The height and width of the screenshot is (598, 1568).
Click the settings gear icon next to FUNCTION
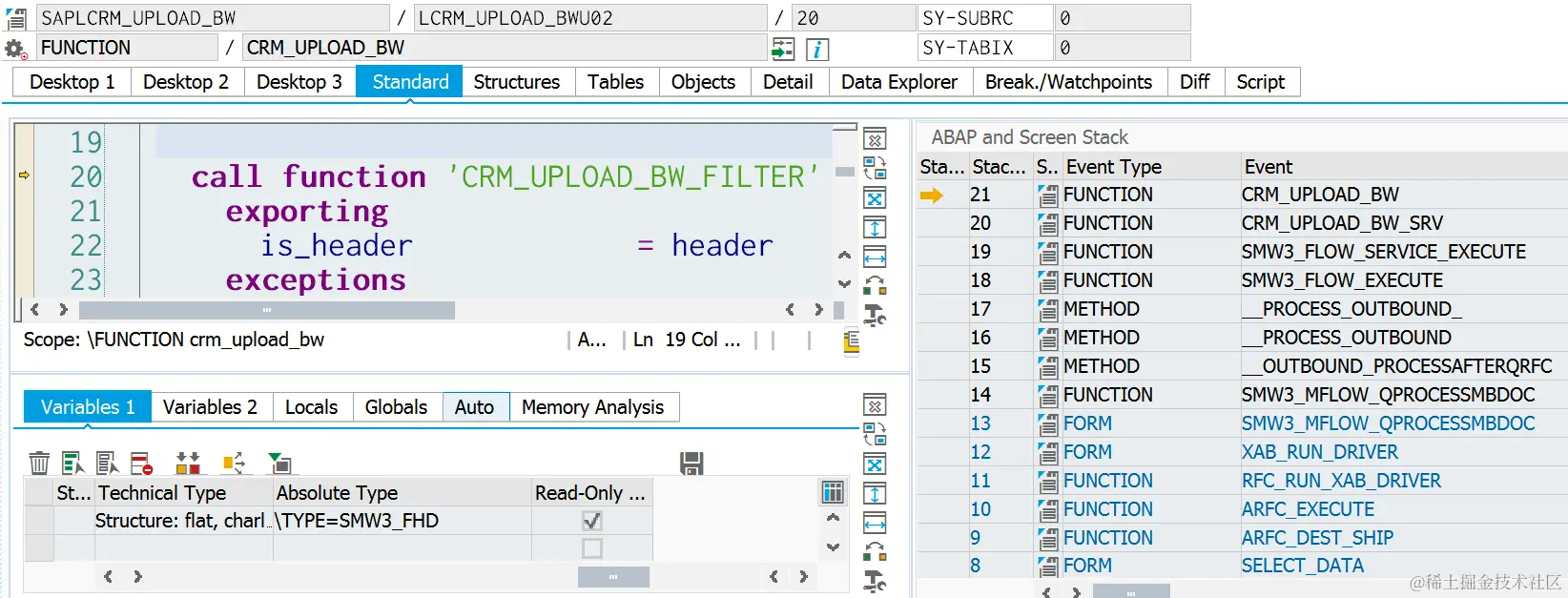click(x=15, y=49)
